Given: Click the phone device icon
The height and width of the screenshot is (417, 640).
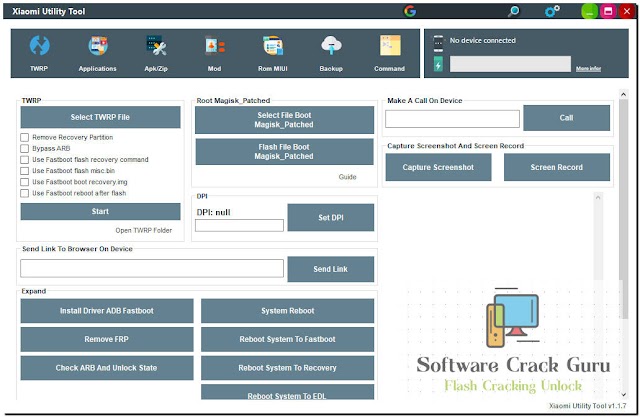Looking at the screenshot, I should 438,44.
